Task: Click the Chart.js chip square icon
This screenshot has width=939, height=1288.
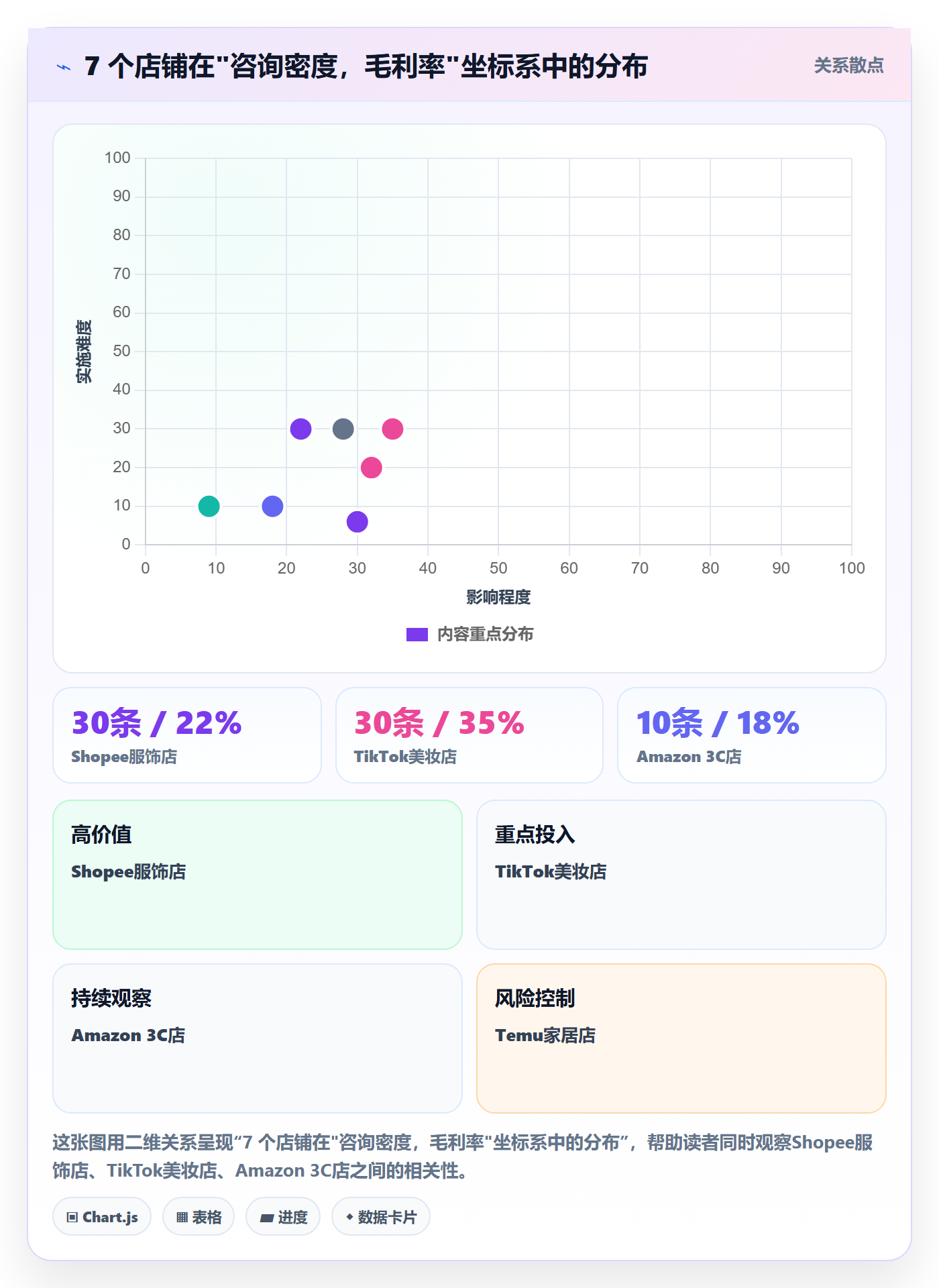Action: pos(72,1218)
